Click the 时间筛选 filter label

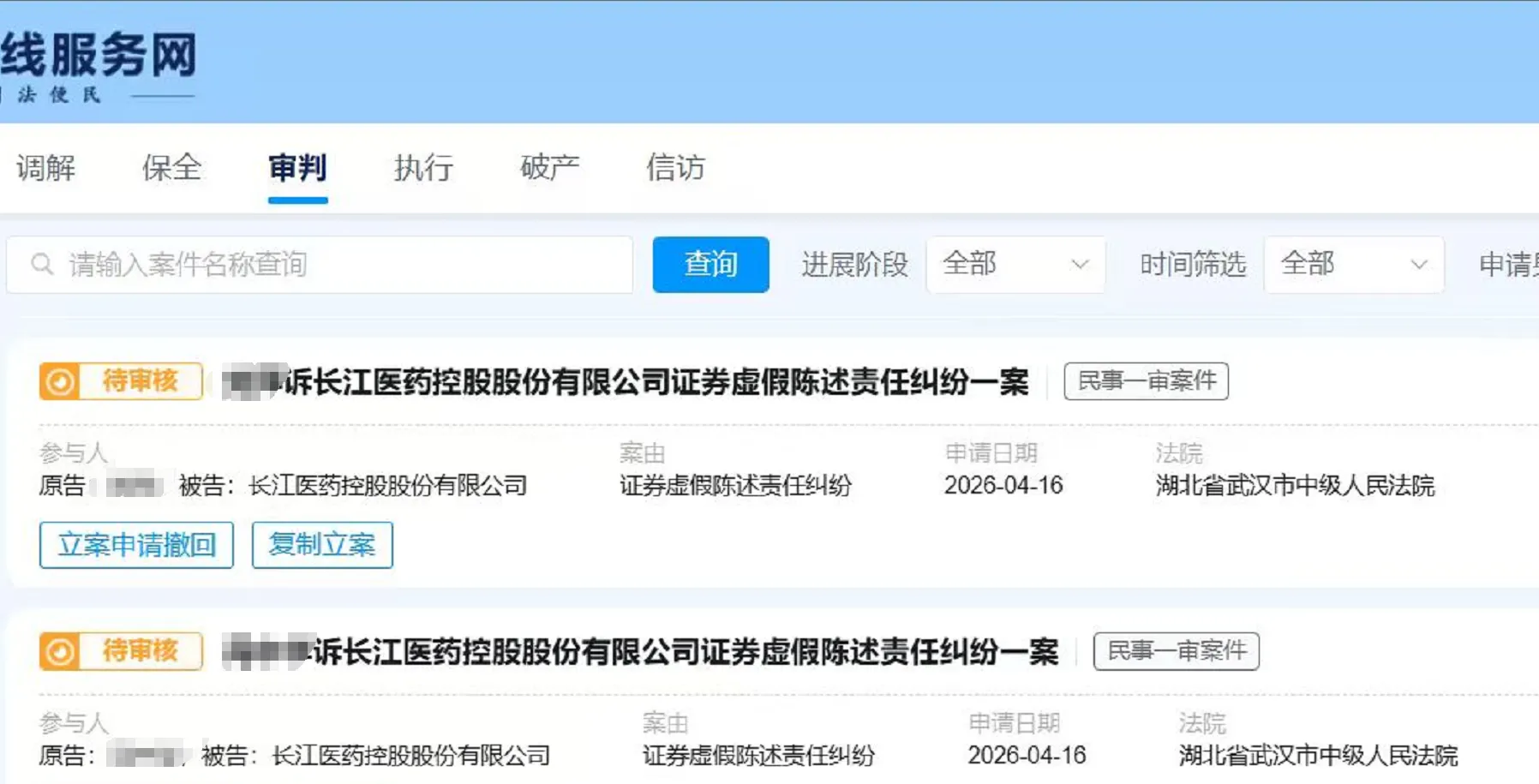[1193, 265]
